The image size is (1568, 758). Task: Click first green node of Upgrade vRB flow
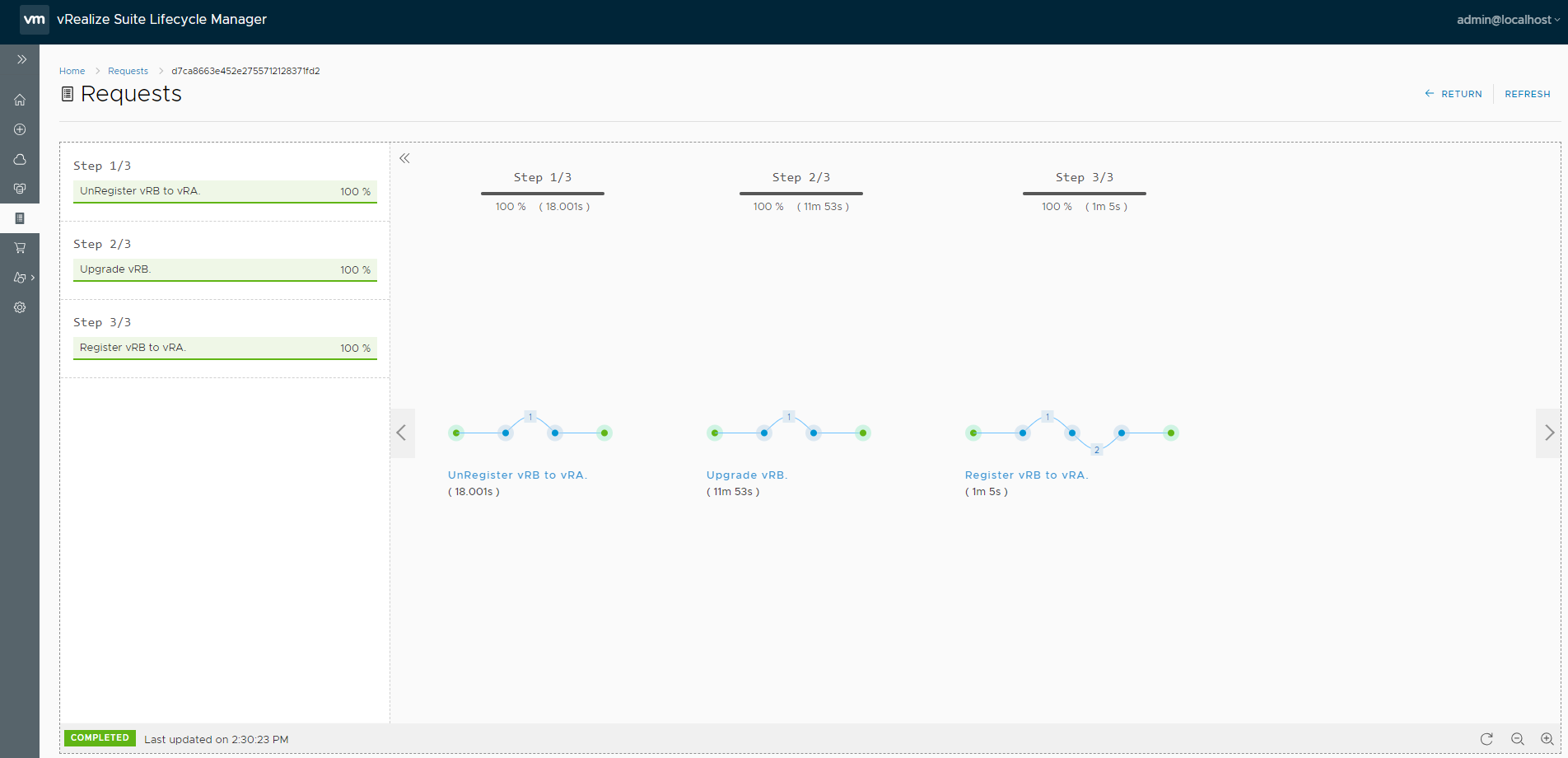coord(715,433)
